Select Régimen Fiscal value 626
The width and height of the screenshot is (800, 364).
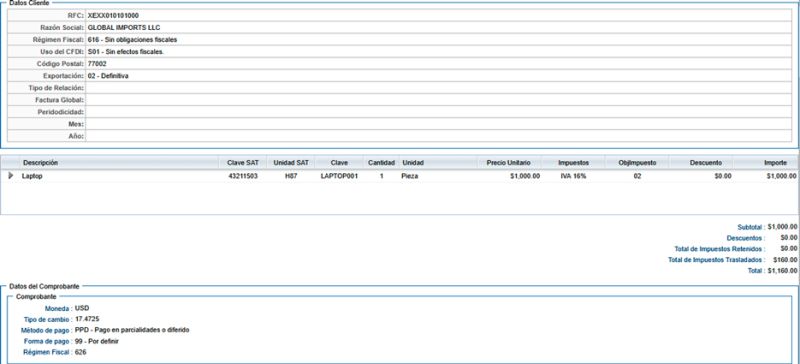[x=80, y=352]
